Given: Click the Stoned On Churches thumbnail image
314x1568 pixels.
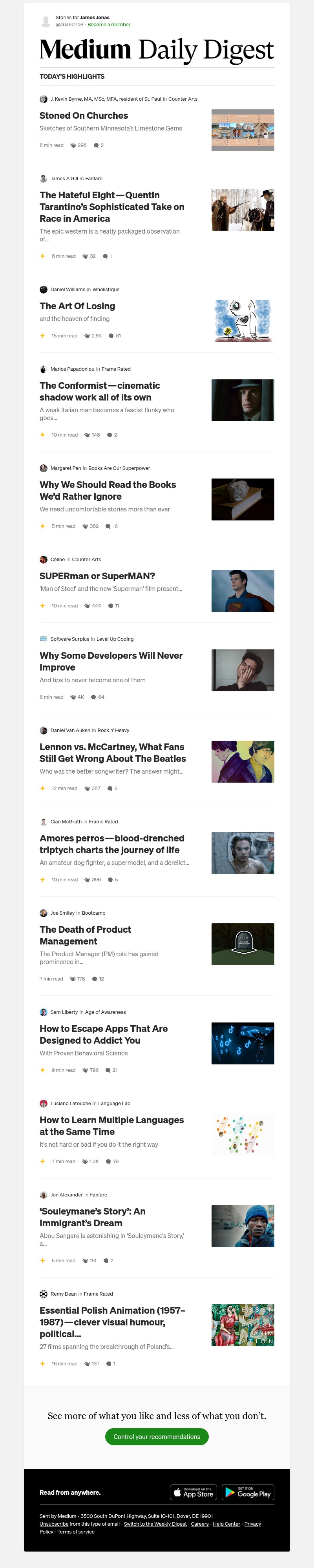Looking at the screenshot, I should (243, 130).
